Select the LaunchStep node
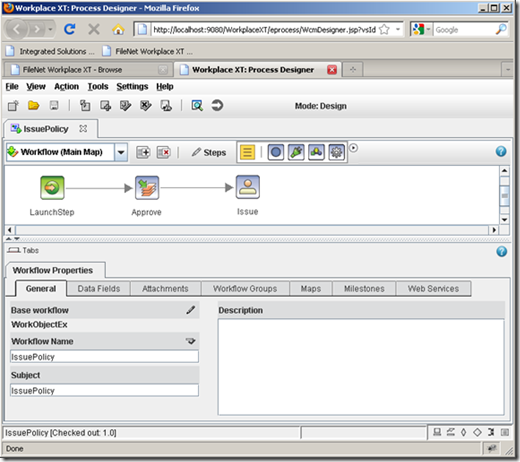520x462 pixels. pyautogui.click(x=52, y=188)
